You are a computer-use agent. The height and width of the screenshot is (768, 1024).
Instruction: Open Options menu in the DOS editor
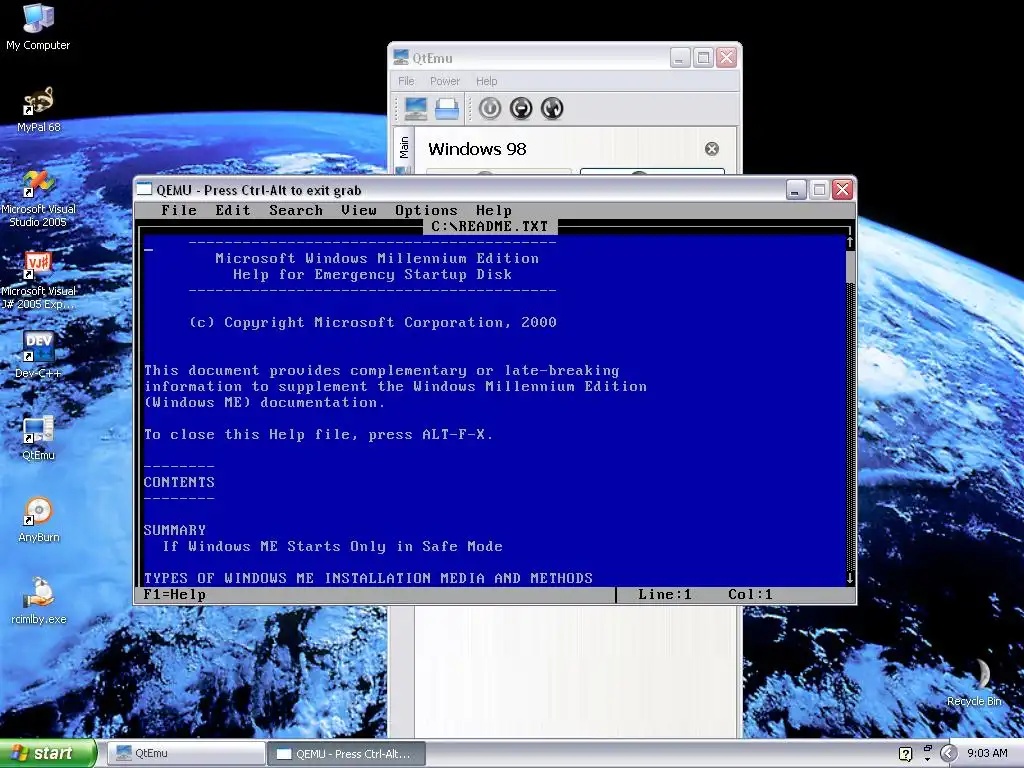point(426,210)
